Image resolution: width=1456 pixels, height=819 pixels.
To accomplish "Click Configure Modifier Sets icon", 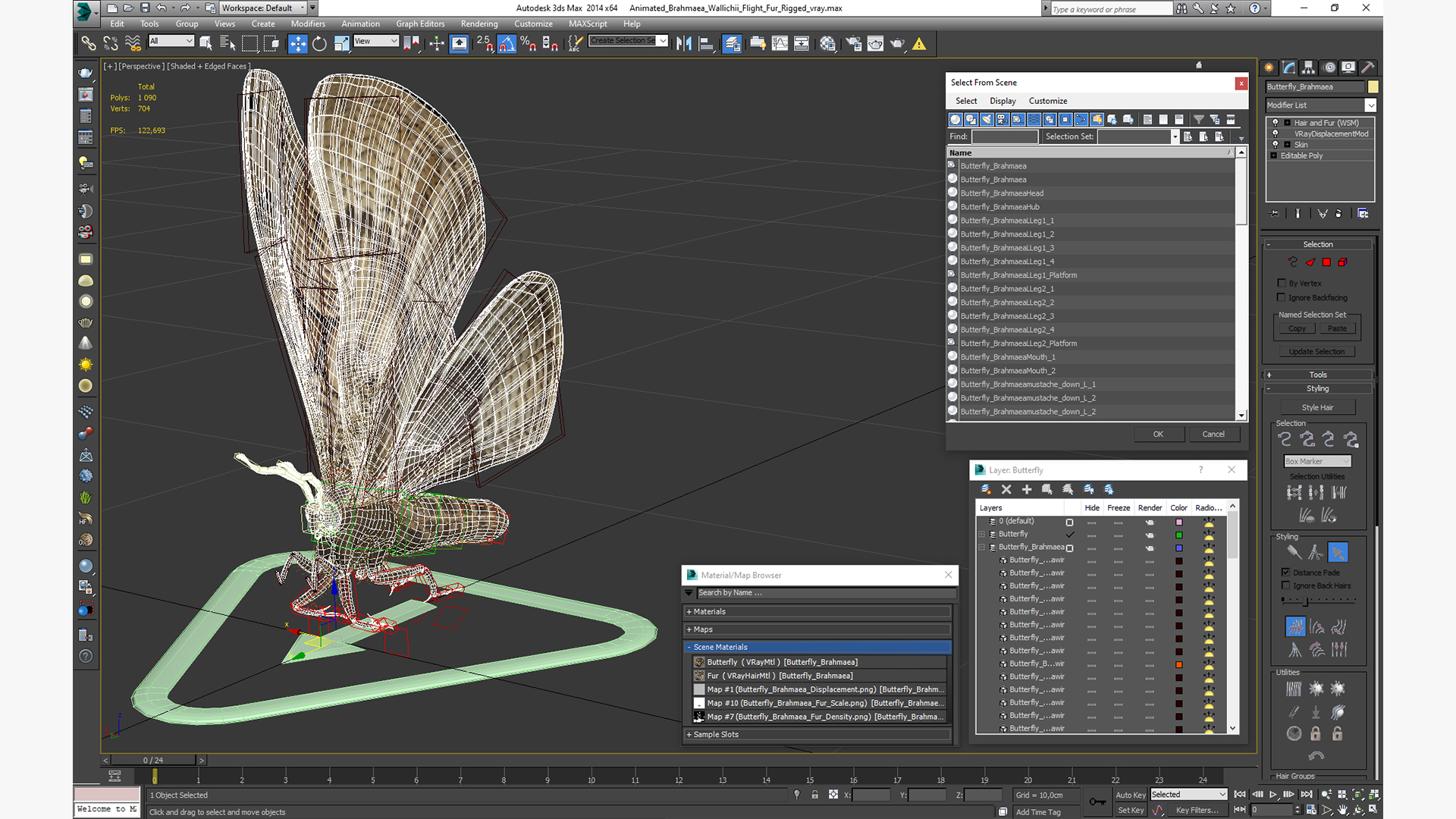I will pyautogui.click(x=1363, y=214).
